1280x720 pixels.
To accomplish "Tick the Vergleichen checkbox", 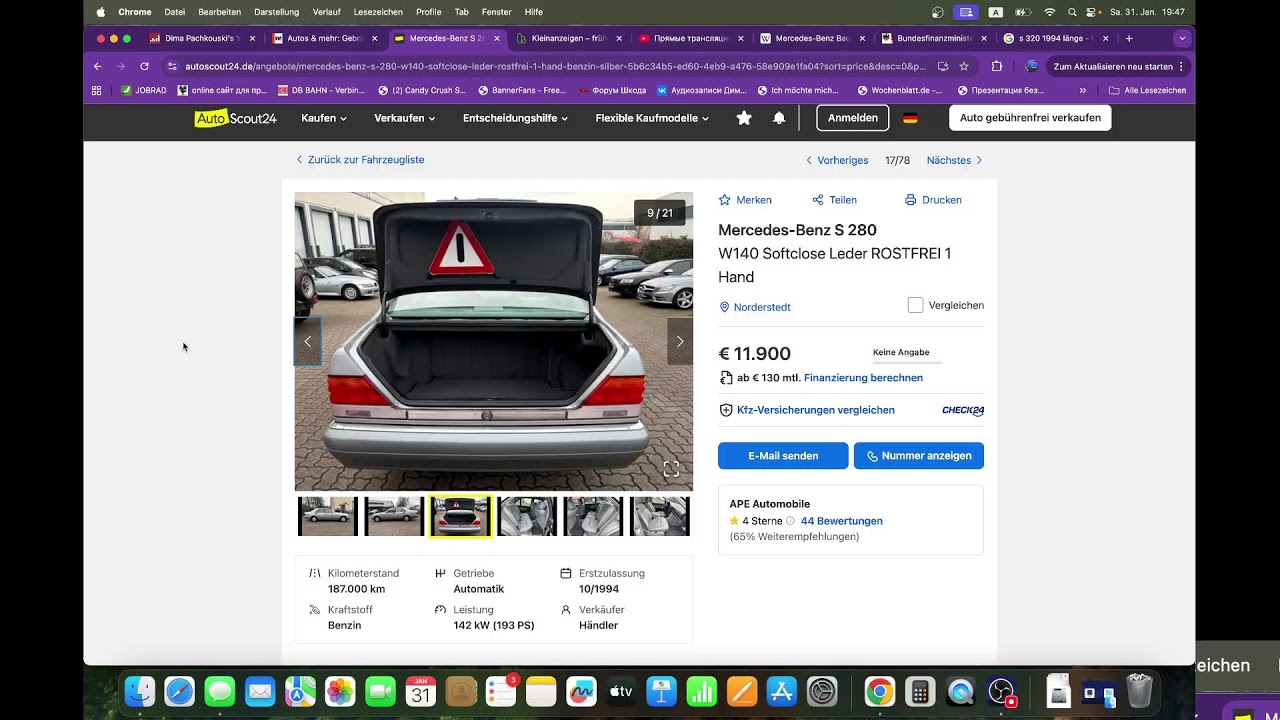I will (x=915, y=305).
